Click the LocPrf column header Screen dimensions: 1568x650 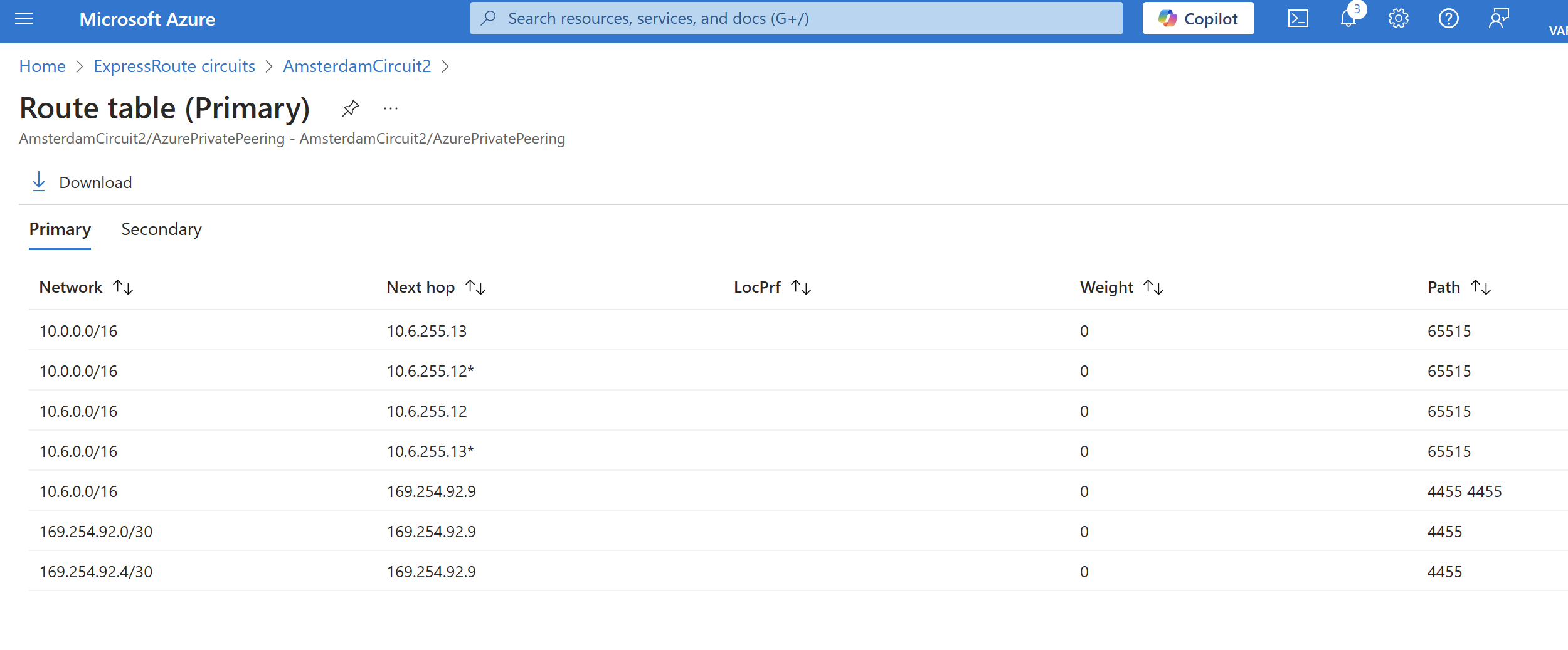click(x=757, y=287)
